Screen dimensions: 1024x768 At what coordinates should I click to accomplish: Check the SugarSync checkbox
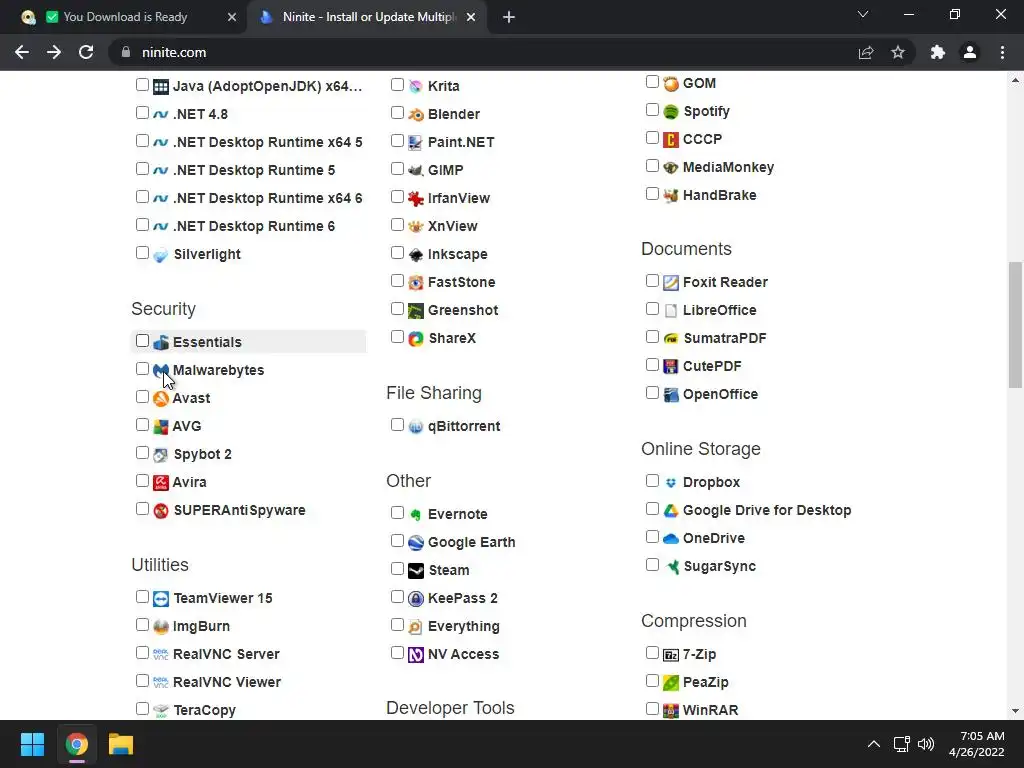pyautogui.click(x=652, y=564)
